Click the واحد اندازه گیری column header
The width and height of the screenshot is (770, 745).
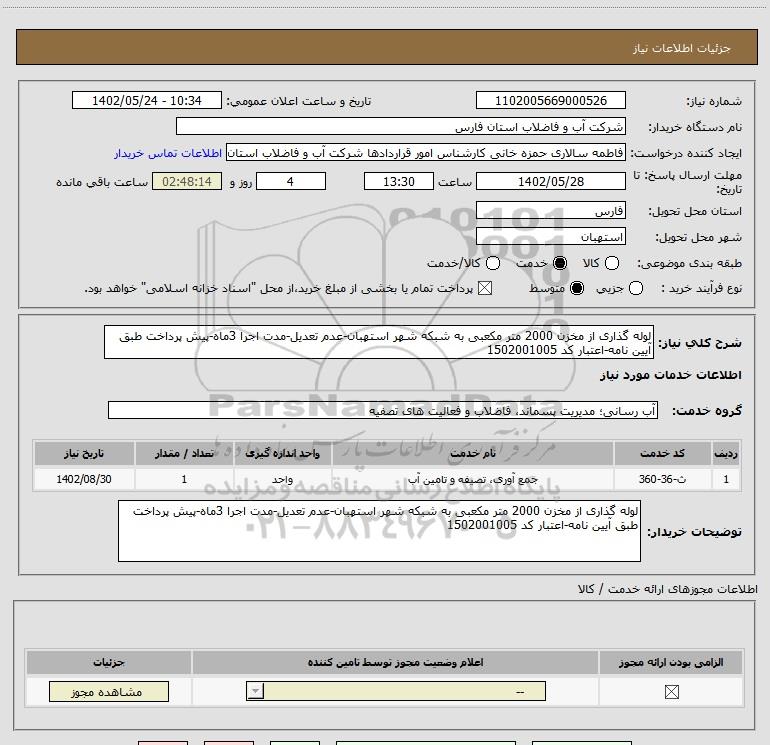[x=283, y=454]
